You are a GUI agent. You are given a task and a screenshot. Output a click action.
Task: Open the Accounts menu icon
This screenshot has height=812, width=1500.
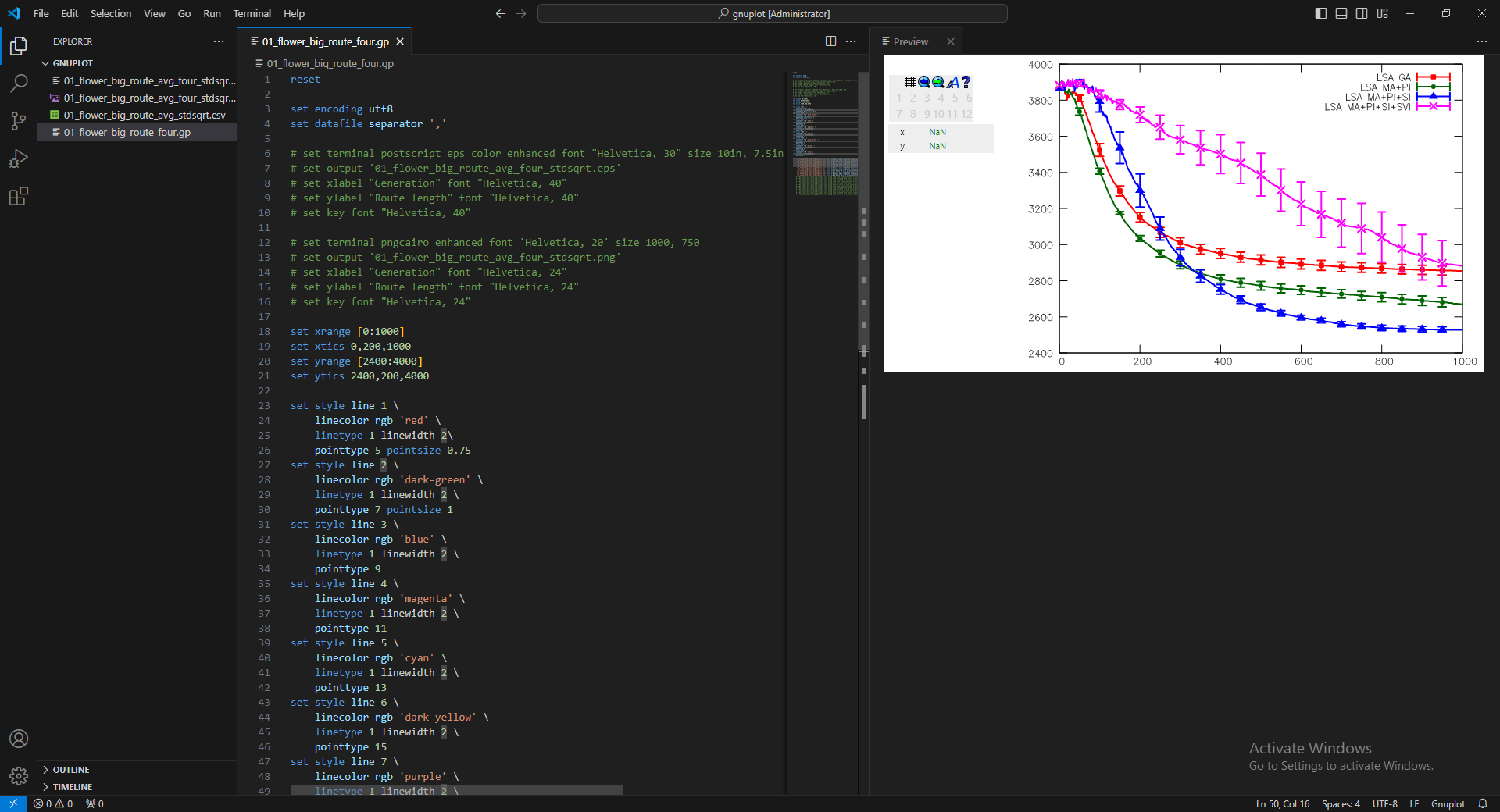[19, 739]
